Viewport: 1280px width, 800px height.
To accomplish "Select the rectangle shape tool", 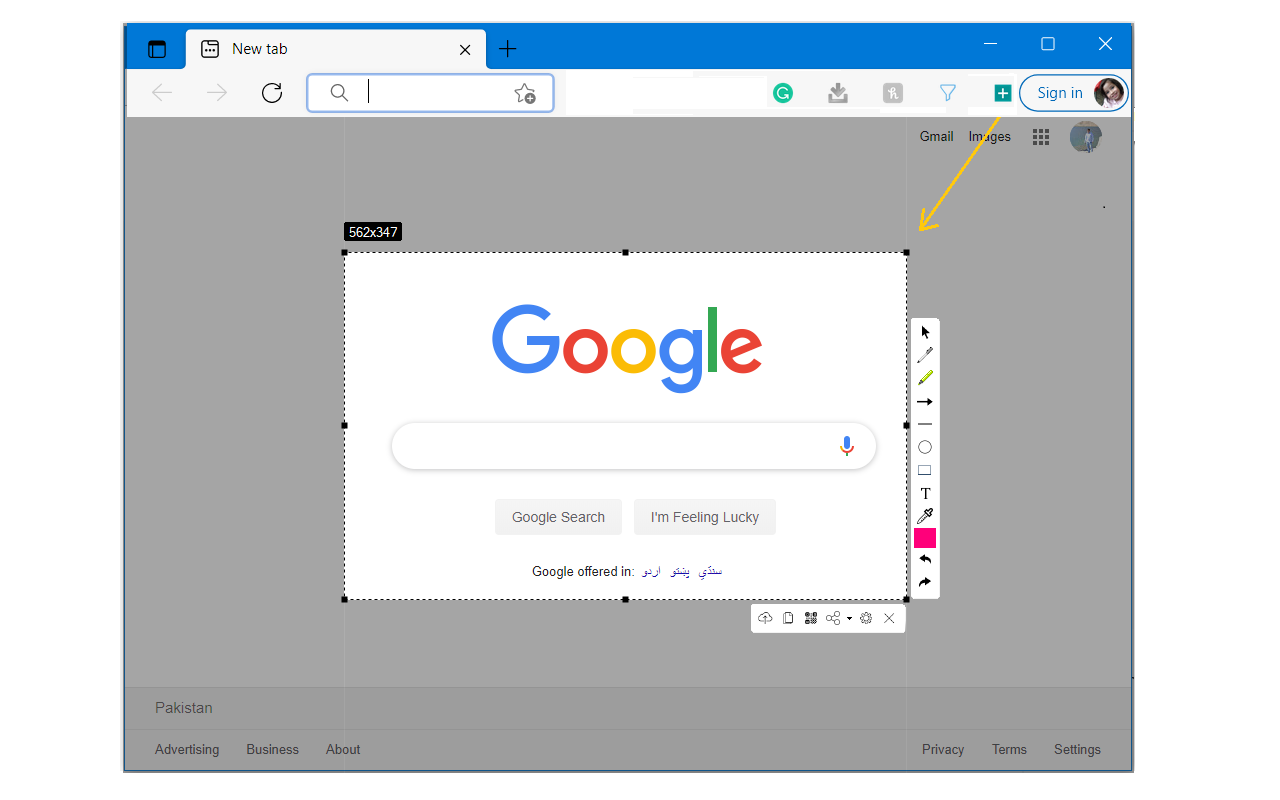I will 925,470.
